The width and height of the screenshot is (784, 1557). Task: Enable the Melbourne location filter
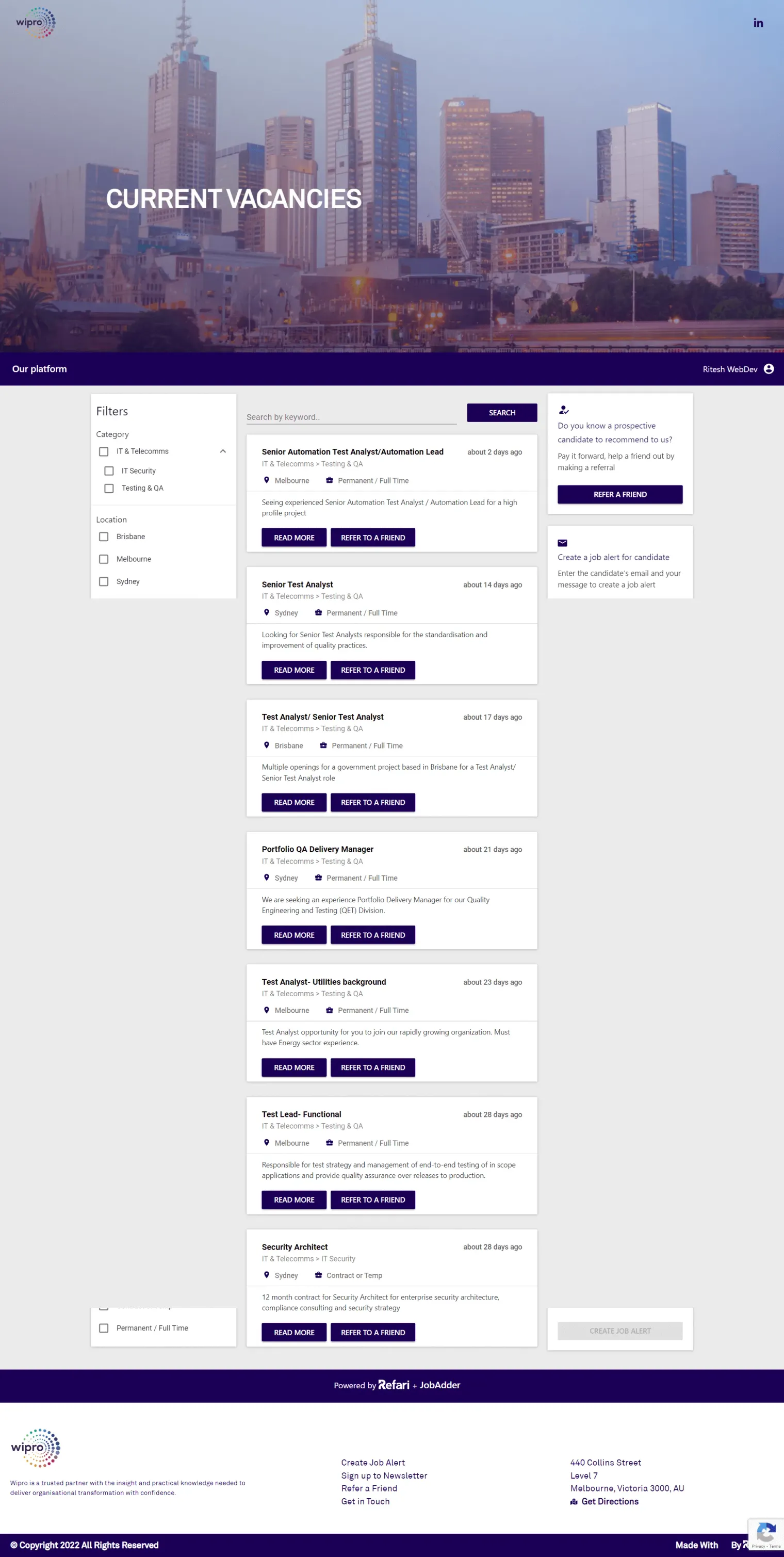pyautogui.click(x=103, y=559)
